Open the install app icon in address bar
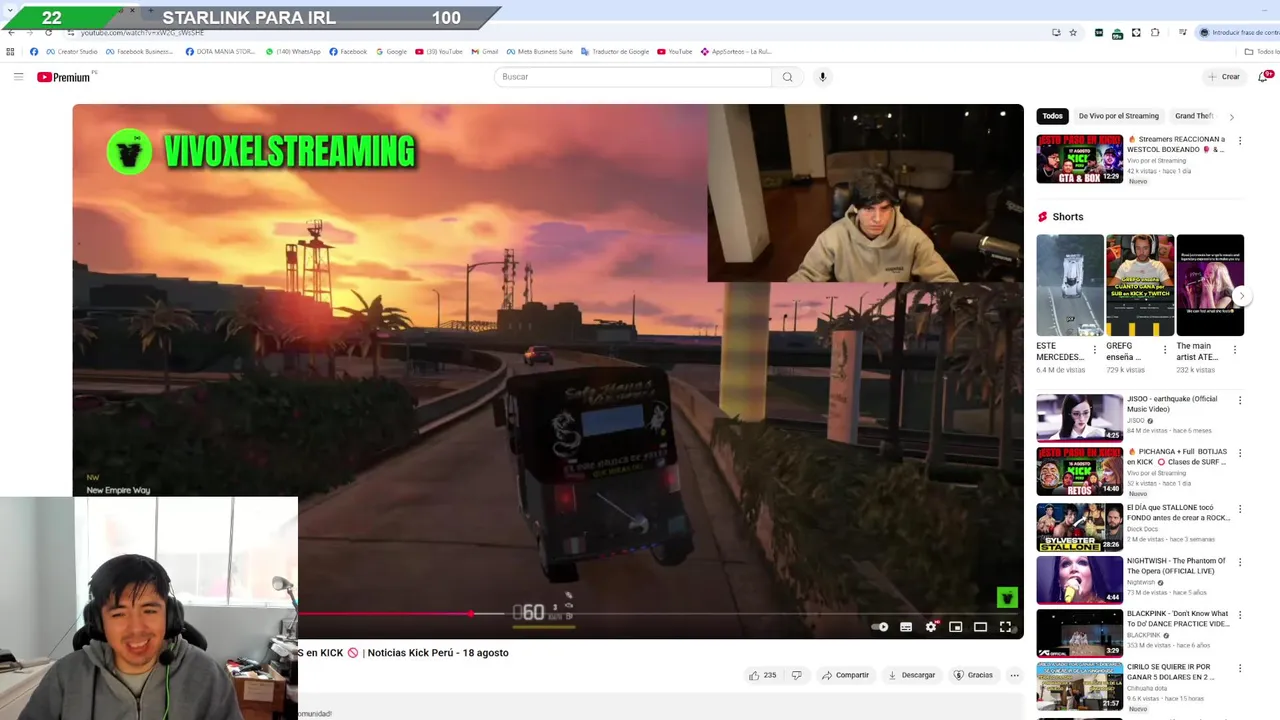This screenshot has width=1280, height=720. [x=1056, y=32]
